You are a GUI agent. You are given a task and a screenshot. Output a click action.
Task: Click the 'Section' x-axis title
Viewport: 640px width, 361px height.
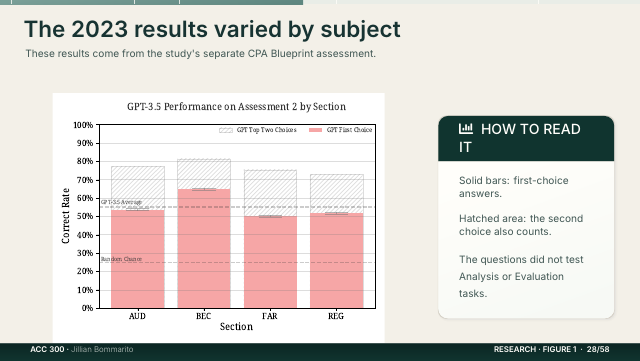coord(236,327)
